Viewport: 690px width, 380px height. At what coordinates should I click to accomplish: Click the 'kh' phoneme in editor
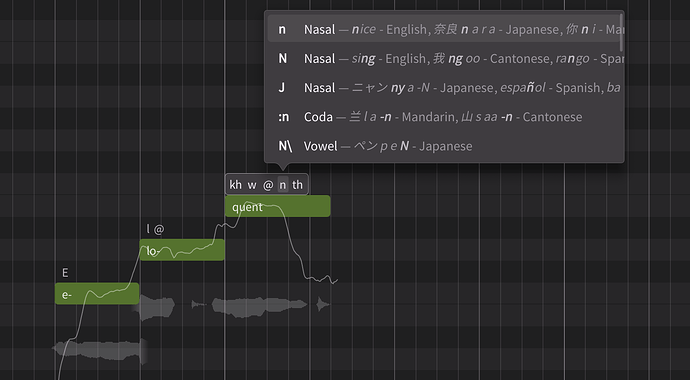[x=235, y=185]
